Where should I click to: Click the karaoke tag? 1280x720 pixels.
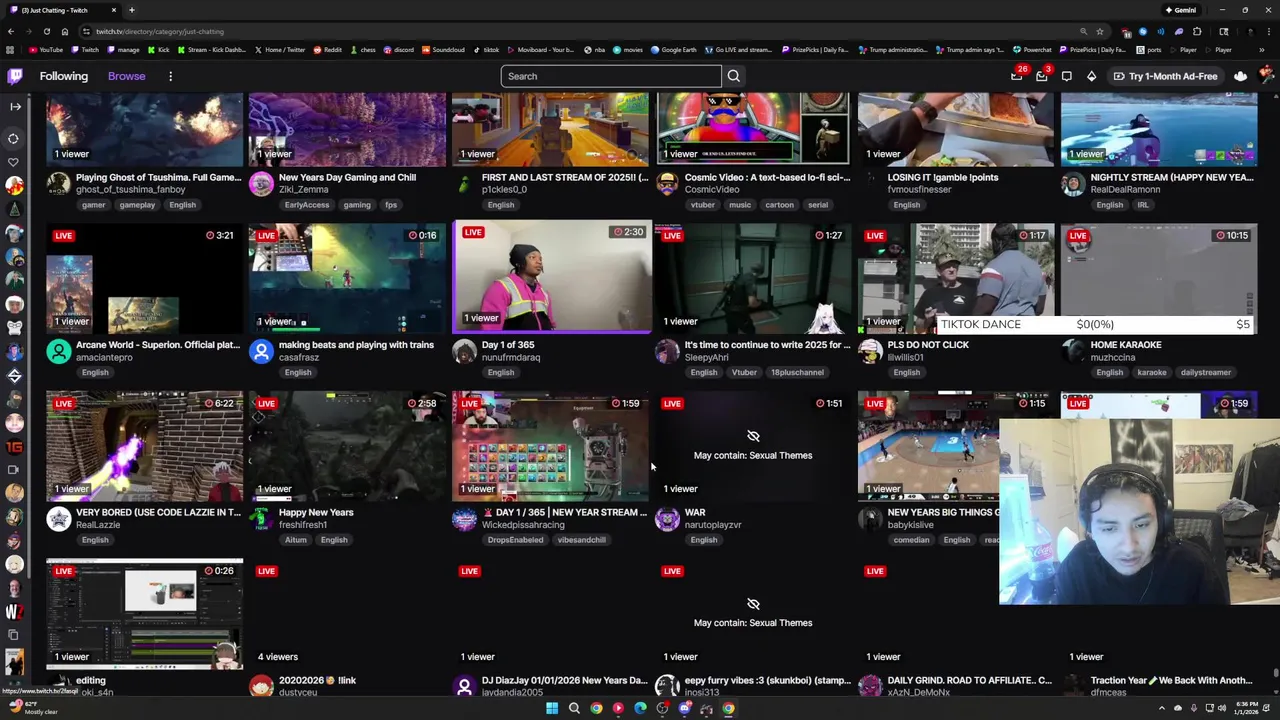[x=1152, y=373]
